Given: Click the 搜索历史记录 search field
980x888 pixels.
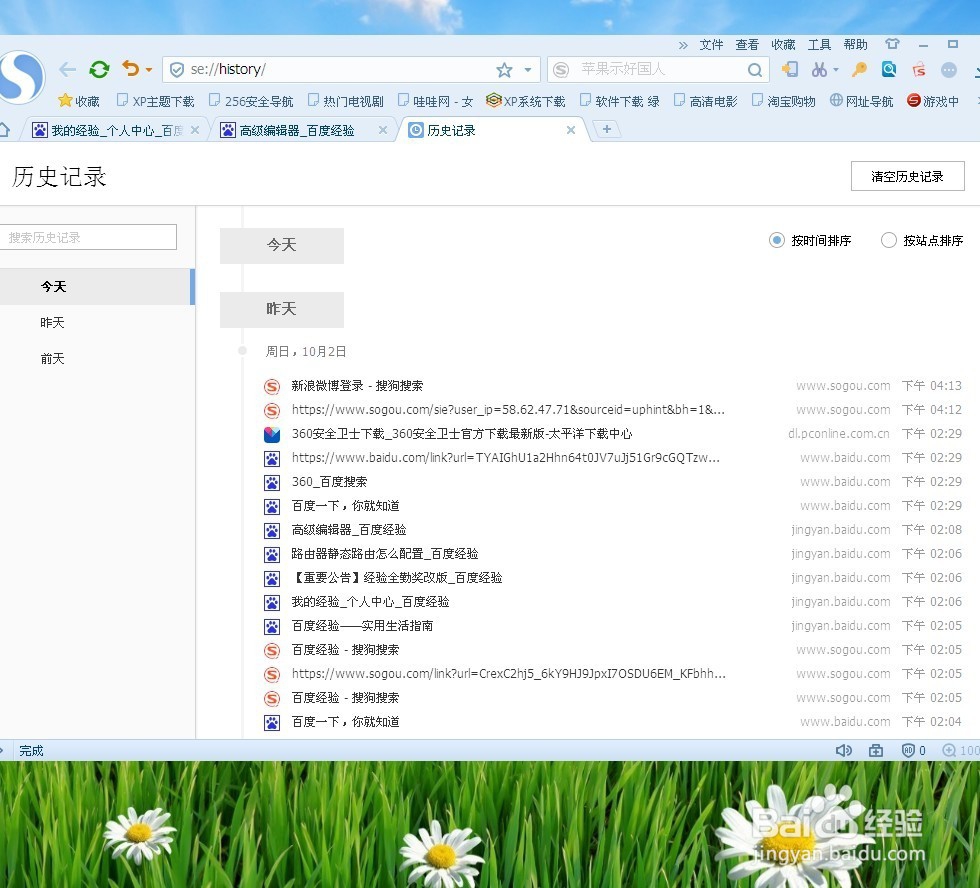Looking at the screenshot, I should click(x=88, y=237).
